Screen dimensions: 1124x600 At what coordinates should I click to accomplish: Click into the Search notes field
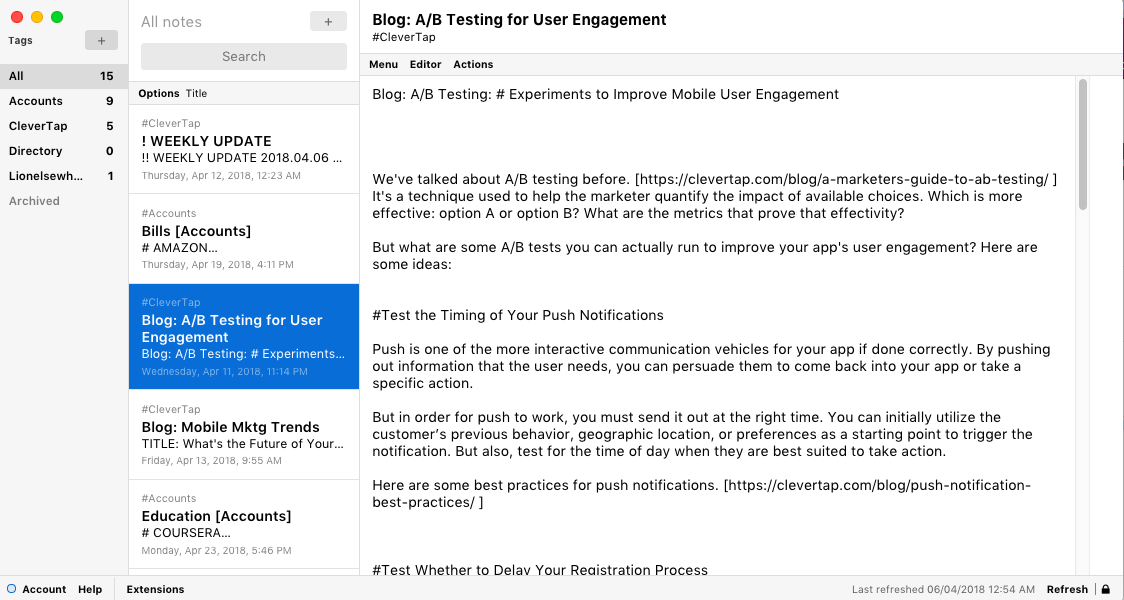[x=244, y=57]
